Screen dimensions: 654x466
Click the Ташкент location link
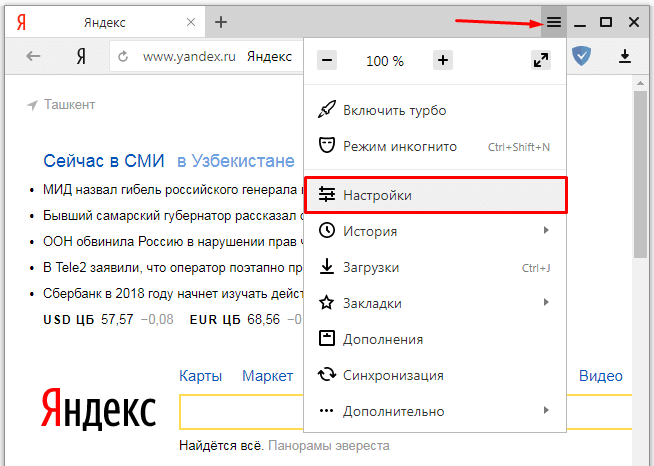click(70, 104)
